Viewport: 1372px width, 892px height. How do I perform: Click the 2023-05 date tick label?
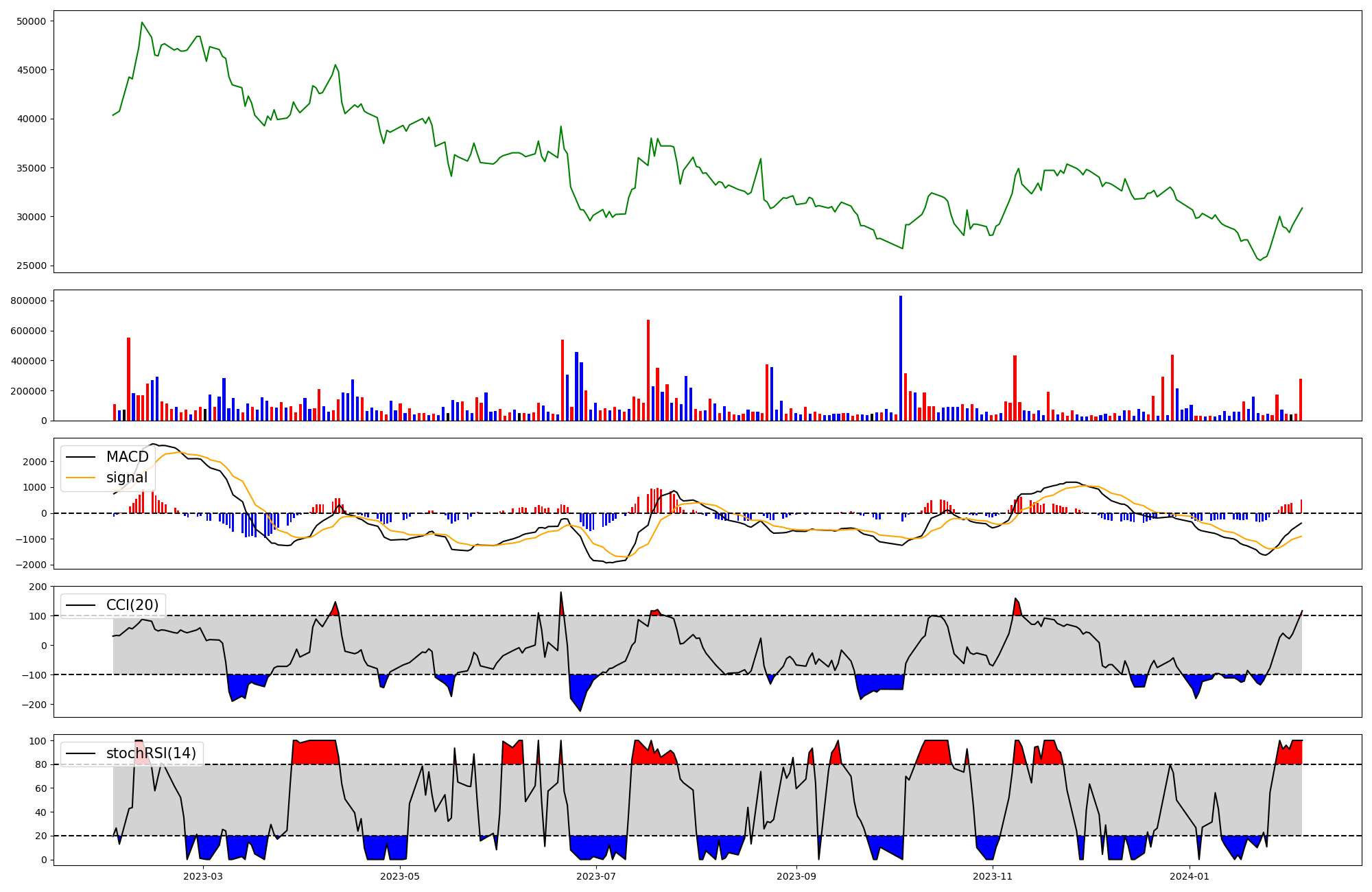pyautogui.click(x=399, y=876)
